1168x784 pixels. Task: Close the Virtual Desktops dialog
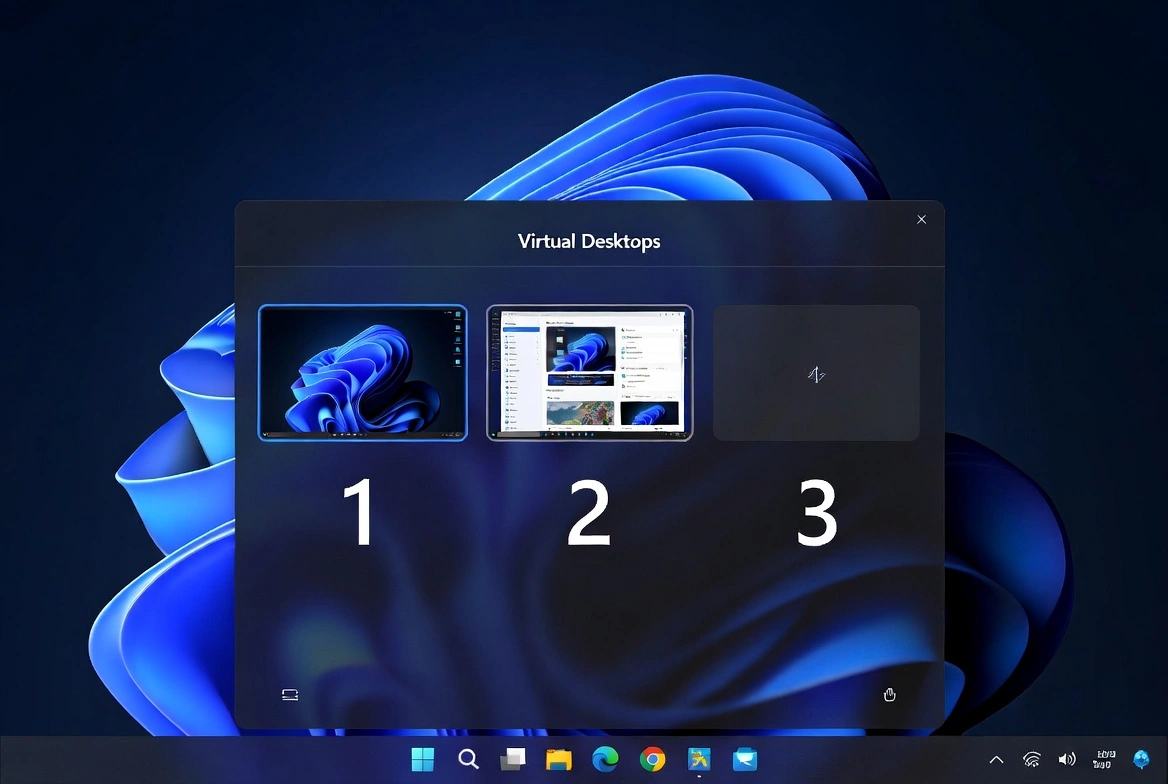(x=921, y=219)
